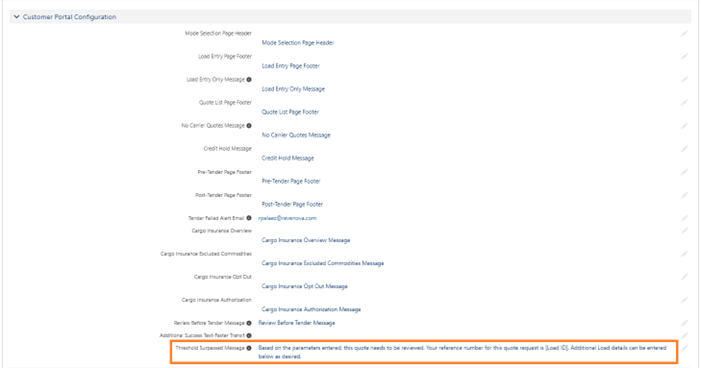
Task: Edit the Review Before Tender Message field
Action: click(684, 323)
